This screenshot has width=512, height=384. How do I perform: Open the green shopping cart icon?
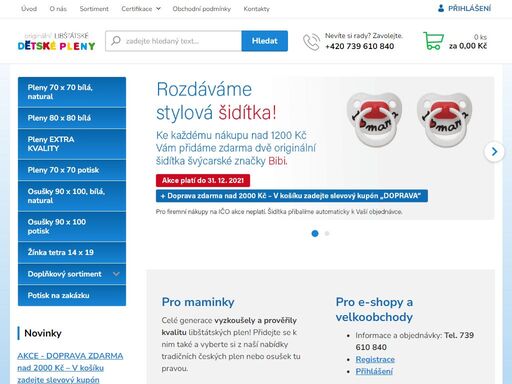coord(433,41)
